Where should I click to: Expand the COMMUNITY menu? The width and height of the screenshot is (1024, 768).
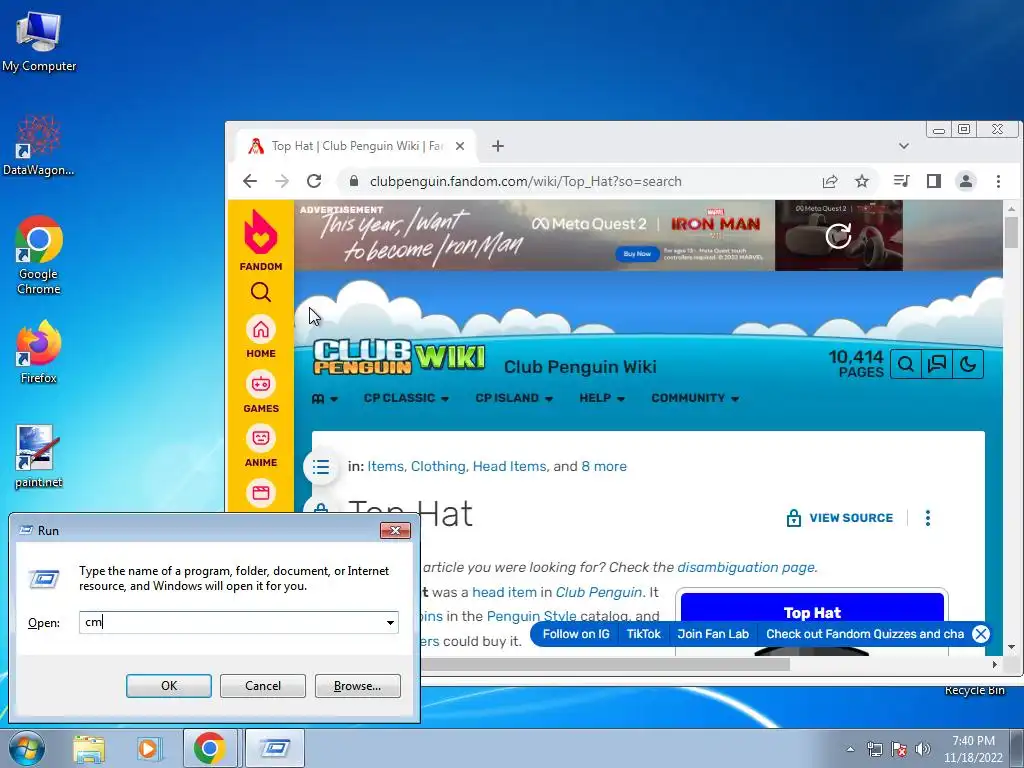[x=695, y=398]
